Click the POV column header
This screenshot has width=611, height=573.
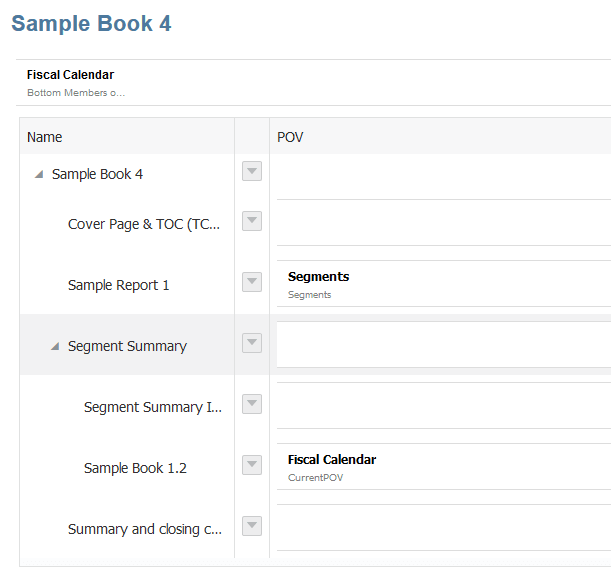(x=290, y=137)
